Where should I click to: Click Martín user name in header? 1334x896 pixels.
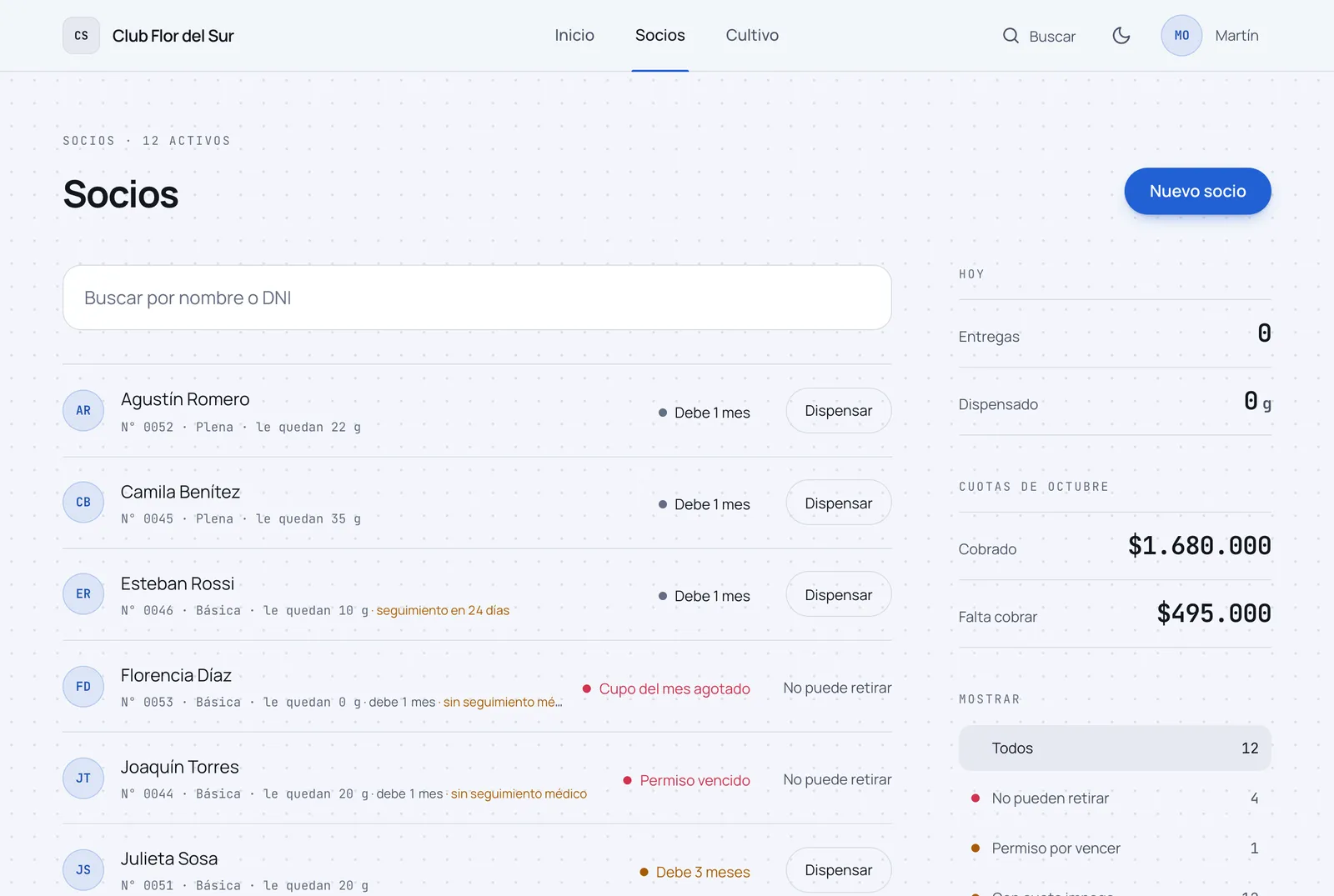[1236, 36]
